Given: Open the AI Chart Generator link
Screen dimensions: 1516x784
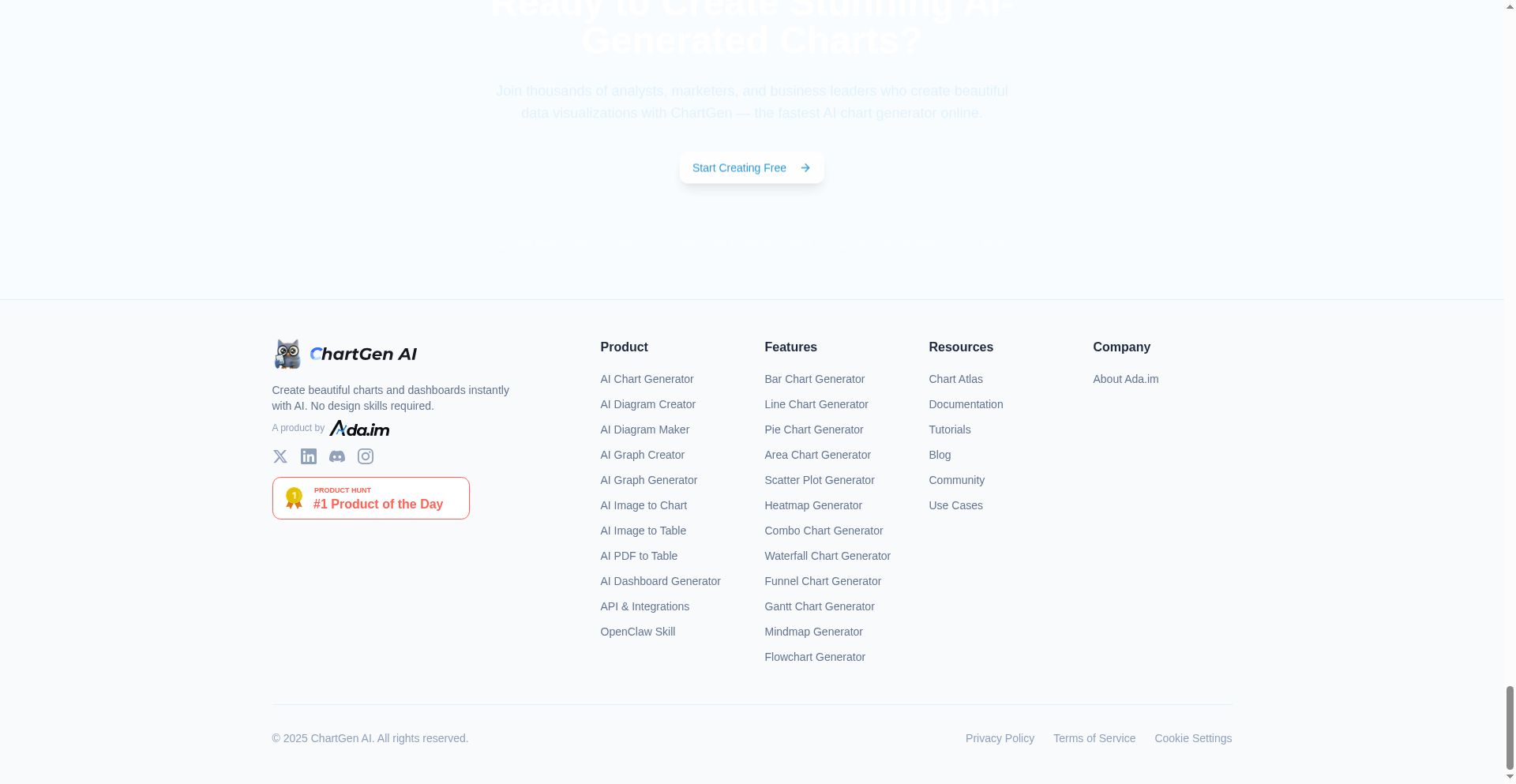Looking at the screenshot, I should pyautogui.click(x=647, y=379).
